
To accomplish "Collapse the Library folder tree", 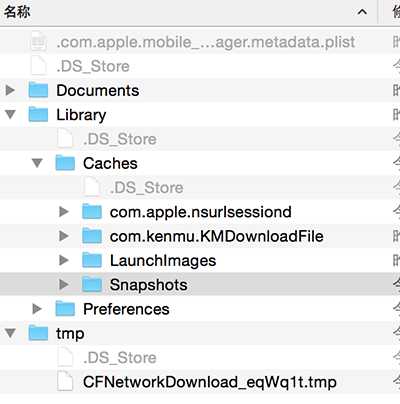I will coord(10,114).
